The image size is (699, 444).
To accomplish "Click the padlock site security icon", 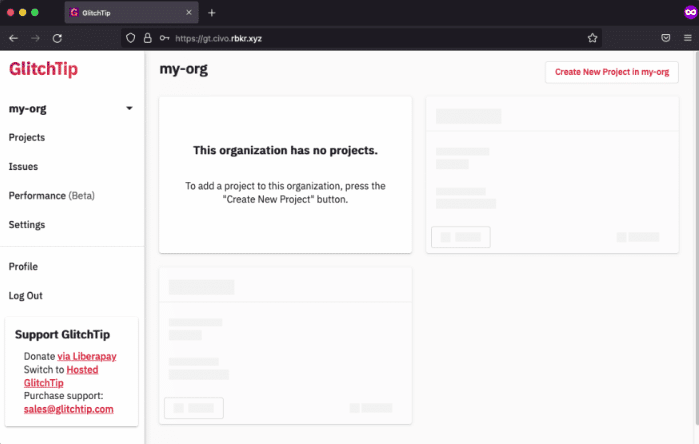I will (x=148, y=38).
